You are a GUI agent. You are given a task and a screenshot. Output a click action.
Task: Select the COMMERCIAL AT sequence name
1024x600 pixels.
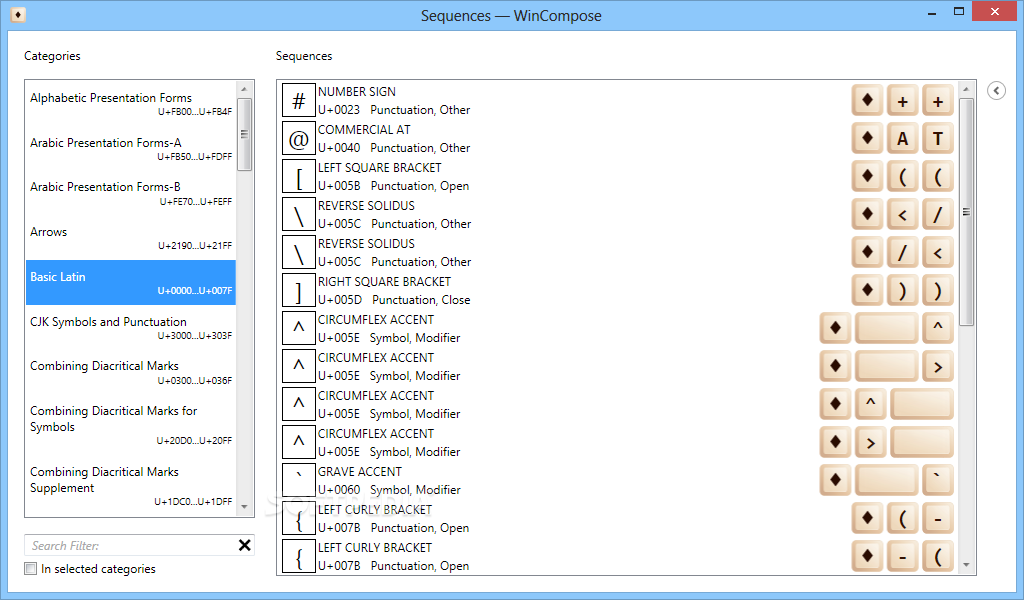(x=364, y=129)
